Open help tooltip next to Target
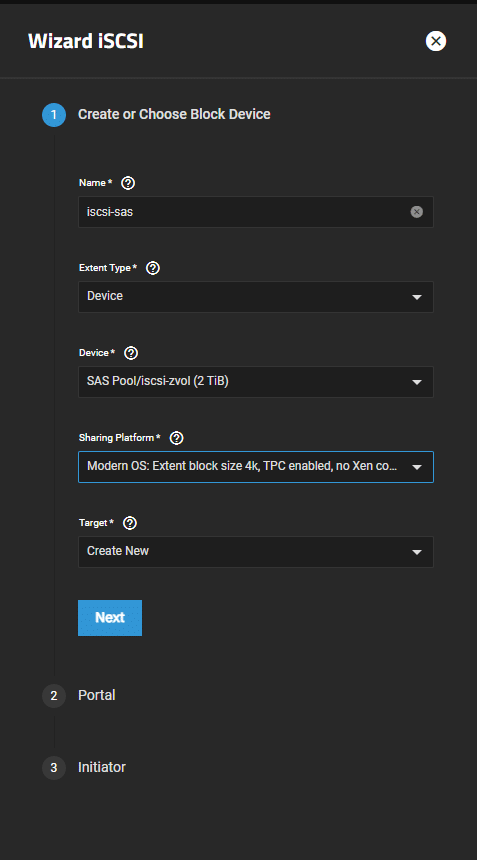This screenshot has width=477, height=860. point(130,523)
